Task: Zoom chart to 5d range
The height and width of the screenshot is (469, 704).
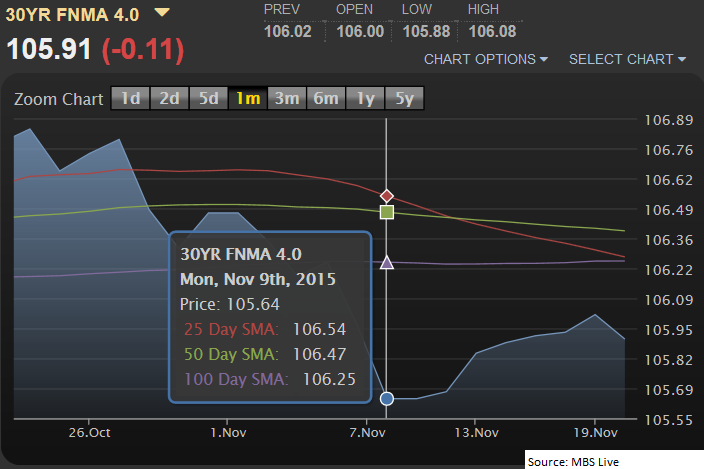Action: click(208, 98)
